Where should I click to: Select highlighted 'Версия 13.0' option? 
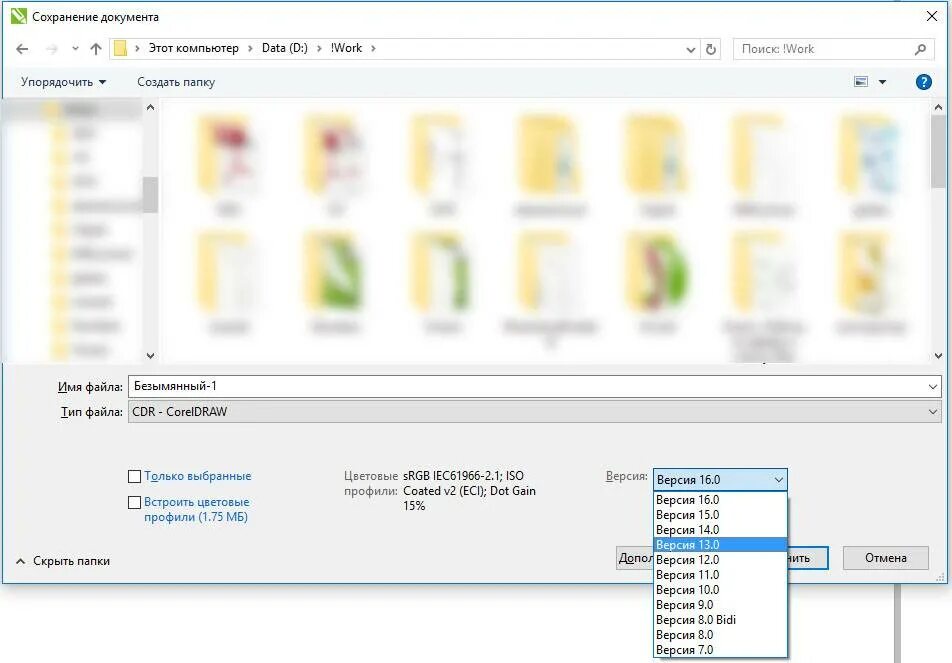(720, 545)
